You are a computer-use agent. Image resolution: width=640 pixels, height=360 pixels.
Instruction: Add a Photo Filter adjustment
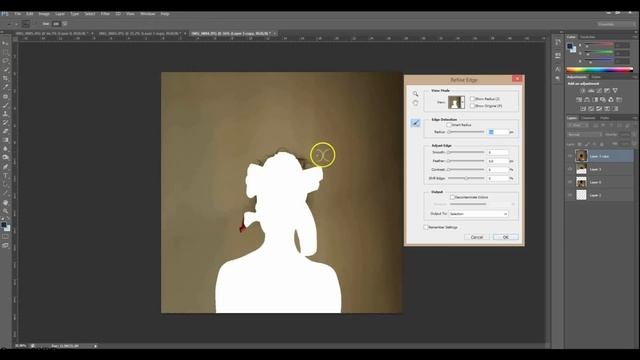pyautogui.click(x=603, y=100)
